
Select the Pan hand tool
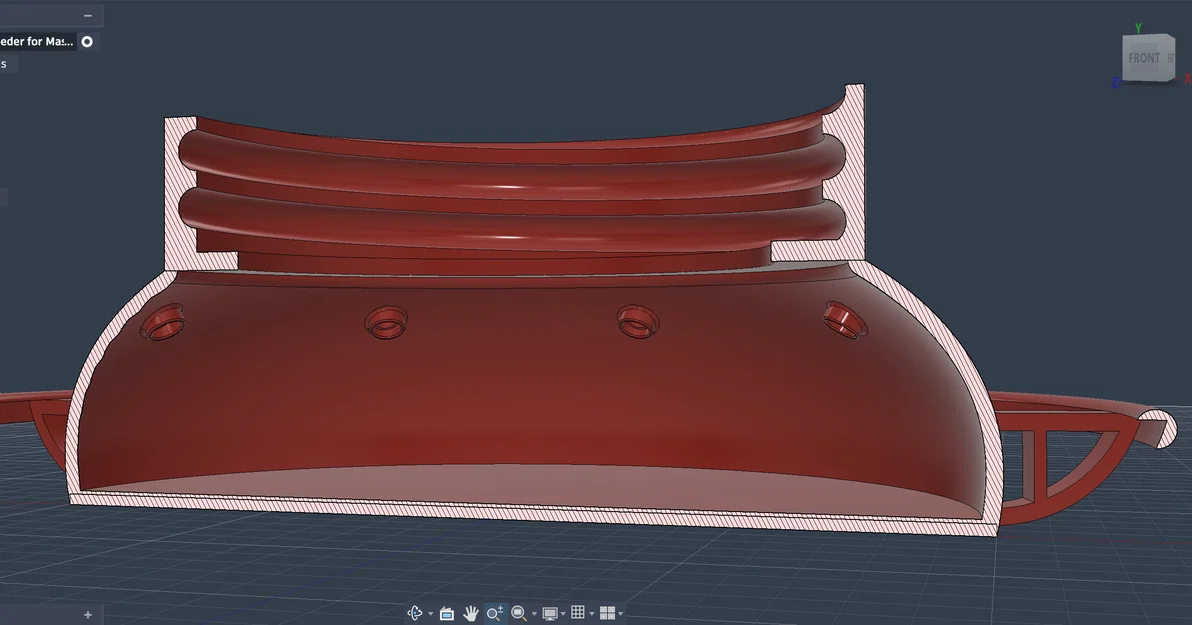click(471, 613)
